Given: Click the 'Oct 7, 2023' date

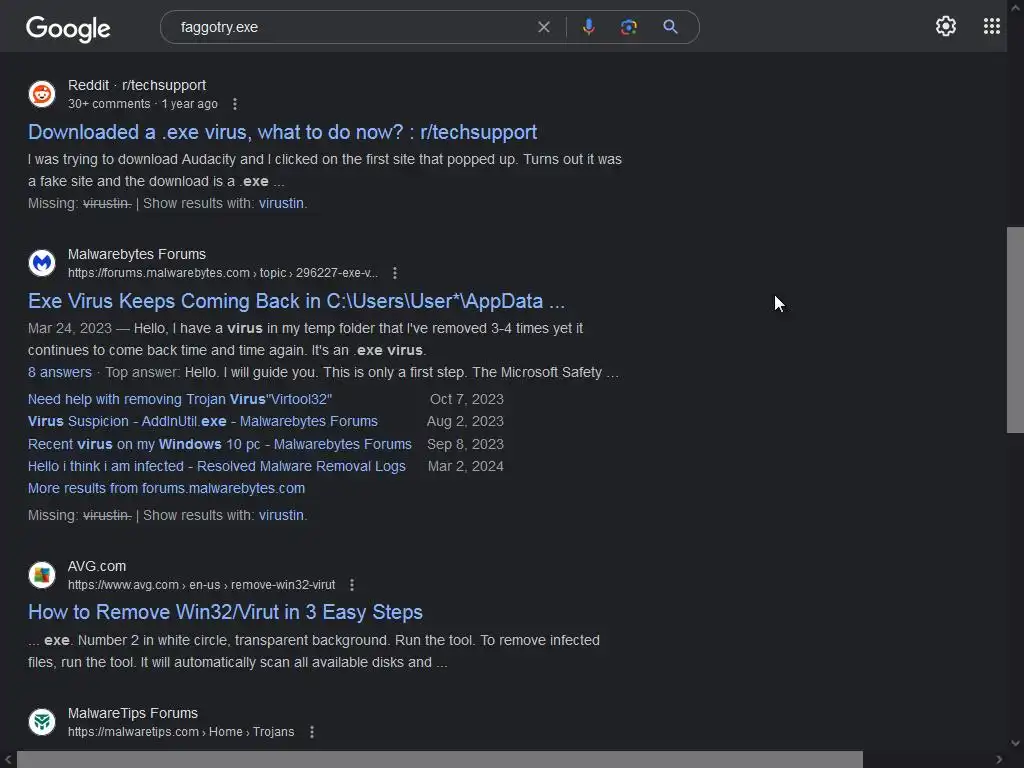Looking at the screenshot, I should [x=466, y=399].
